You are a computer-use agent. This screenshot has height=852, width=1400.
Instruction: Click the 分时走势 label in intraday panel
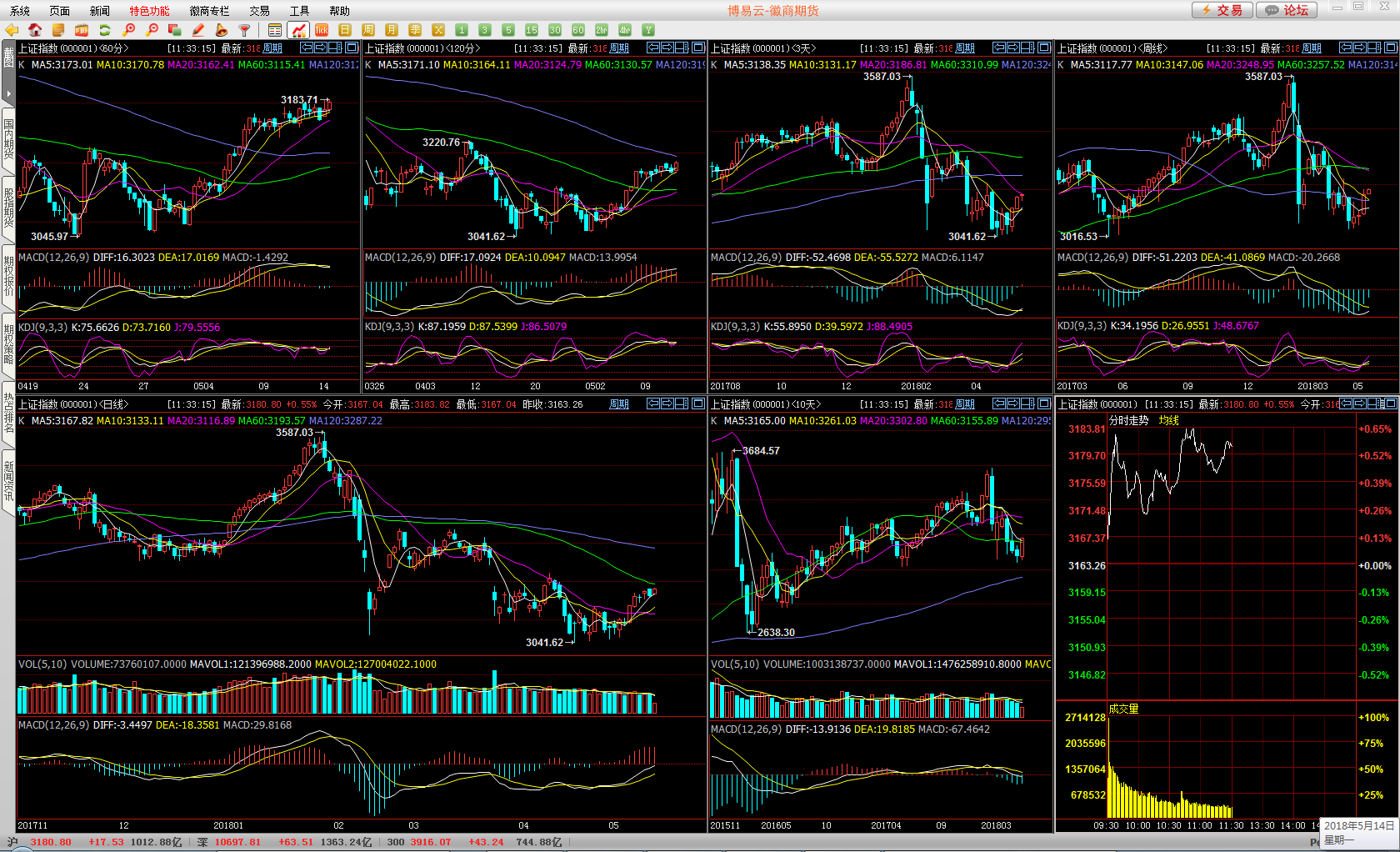[x=1128, y=421]
